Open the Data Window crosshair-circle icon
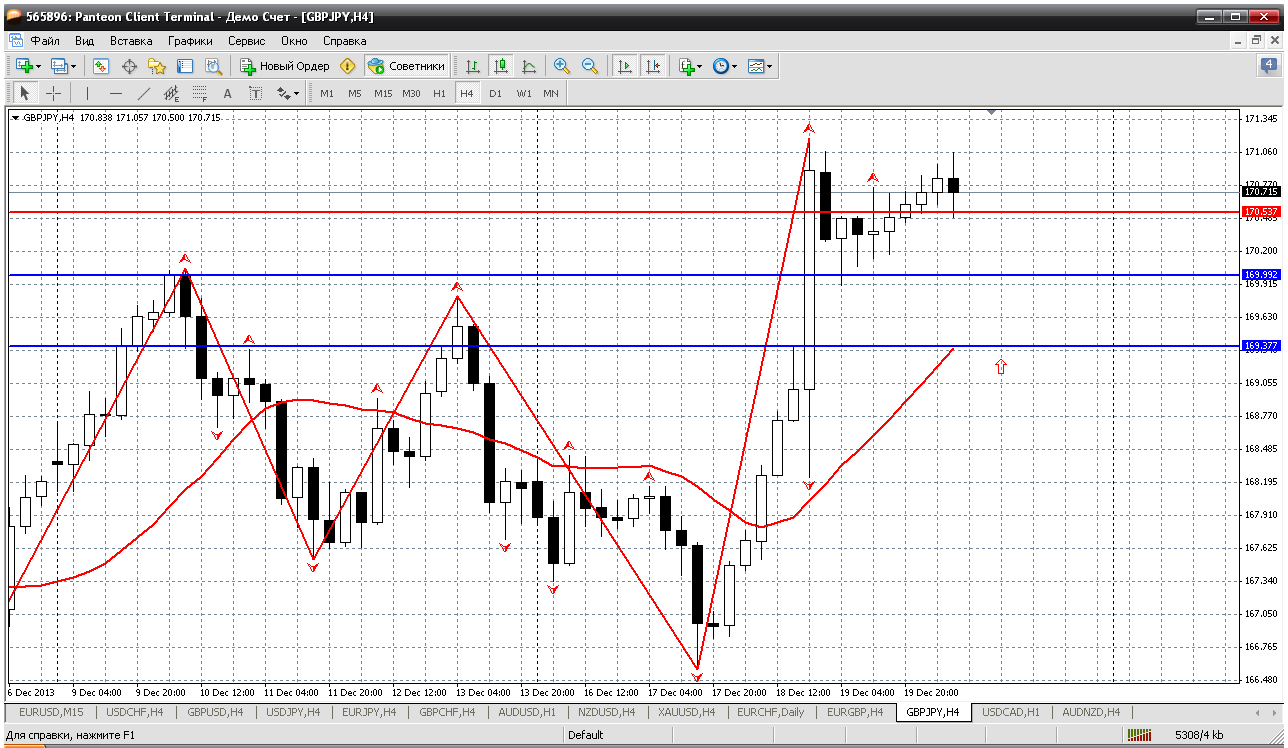Image resolution: width=1288 pixels, height=748 pixels. pos(129,66)
